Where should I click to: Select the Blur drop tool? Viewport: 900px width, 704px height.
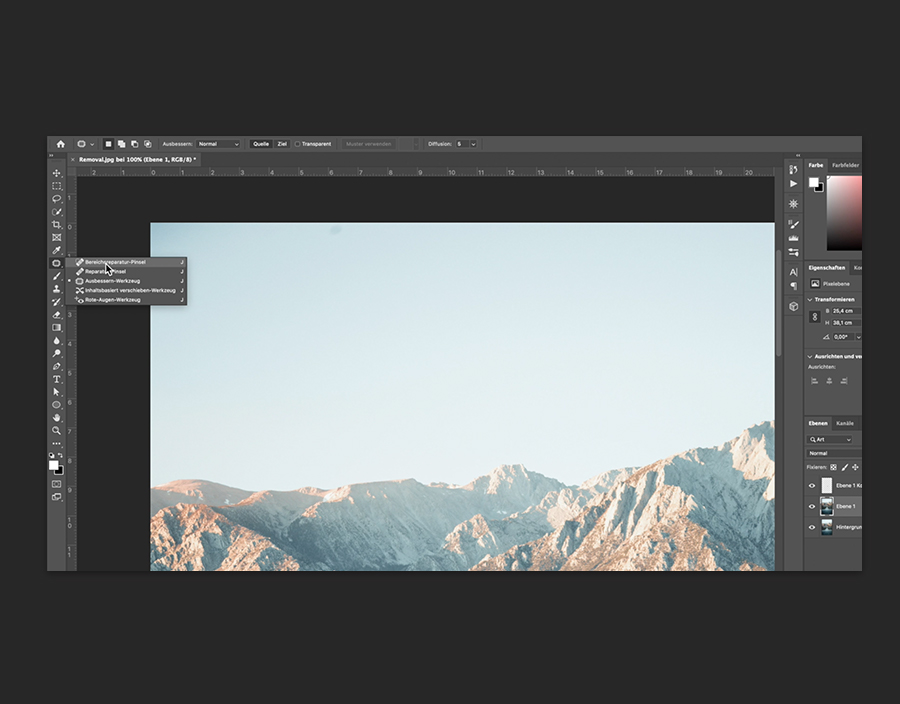click(56, 340)
